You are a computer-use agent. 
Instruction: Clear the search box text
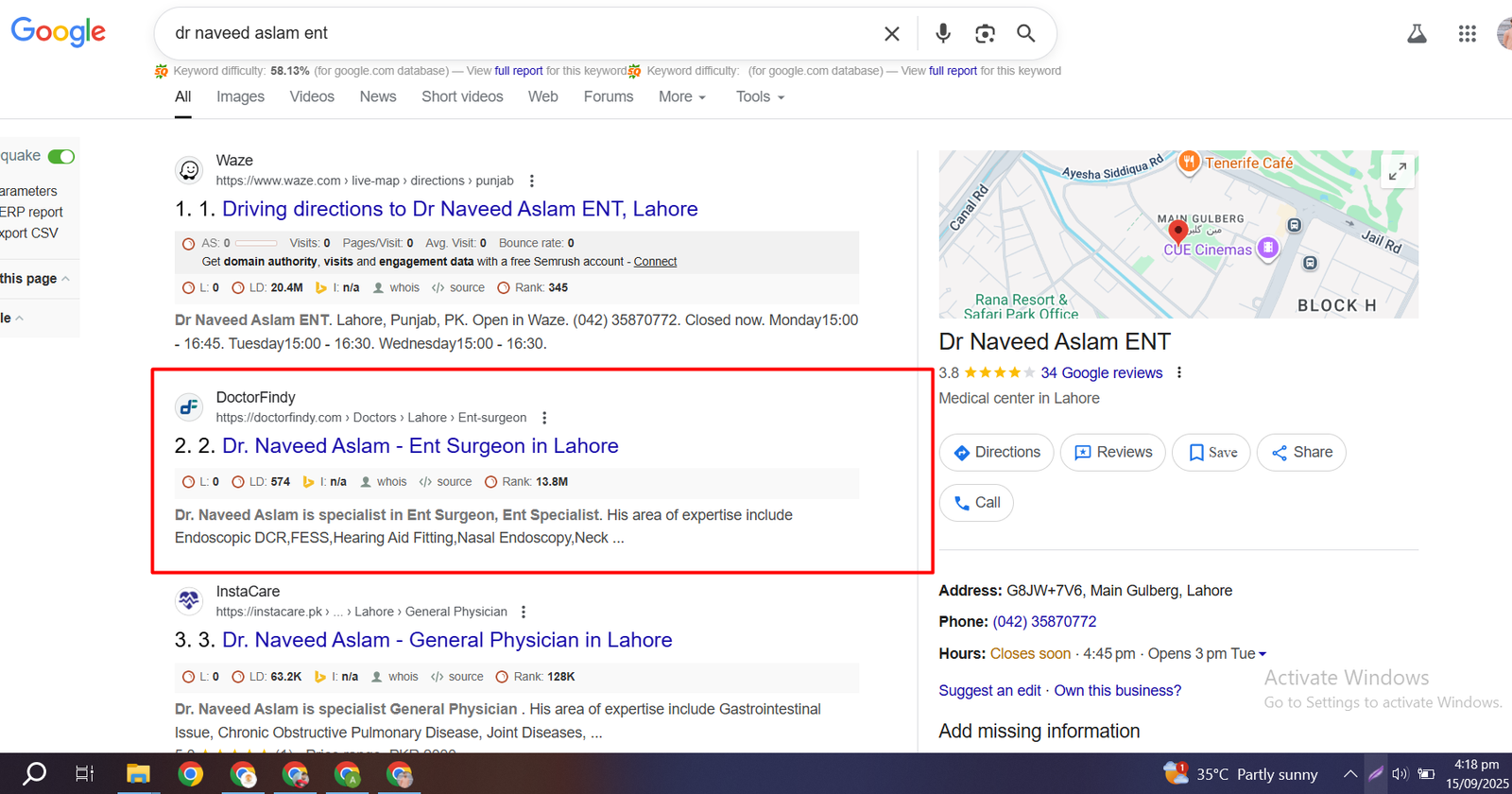click(x=891, y=34)
